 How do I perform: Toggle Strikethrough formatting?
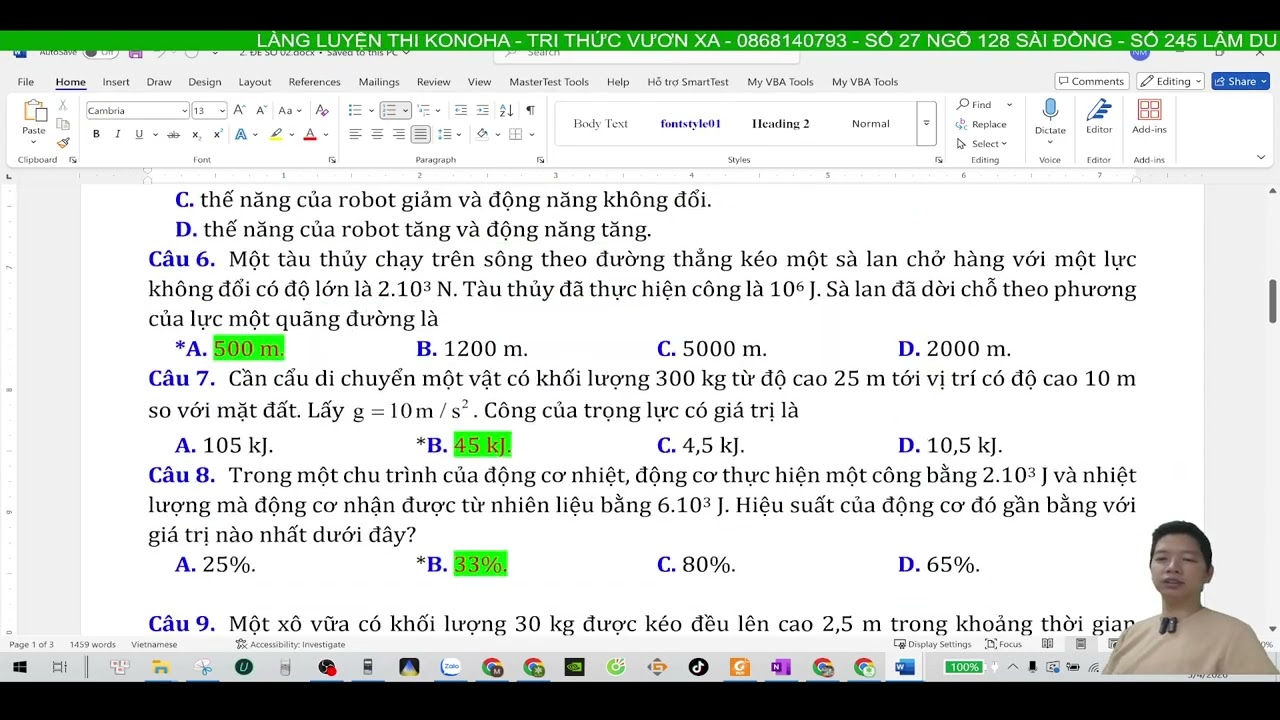pos(173,135)
